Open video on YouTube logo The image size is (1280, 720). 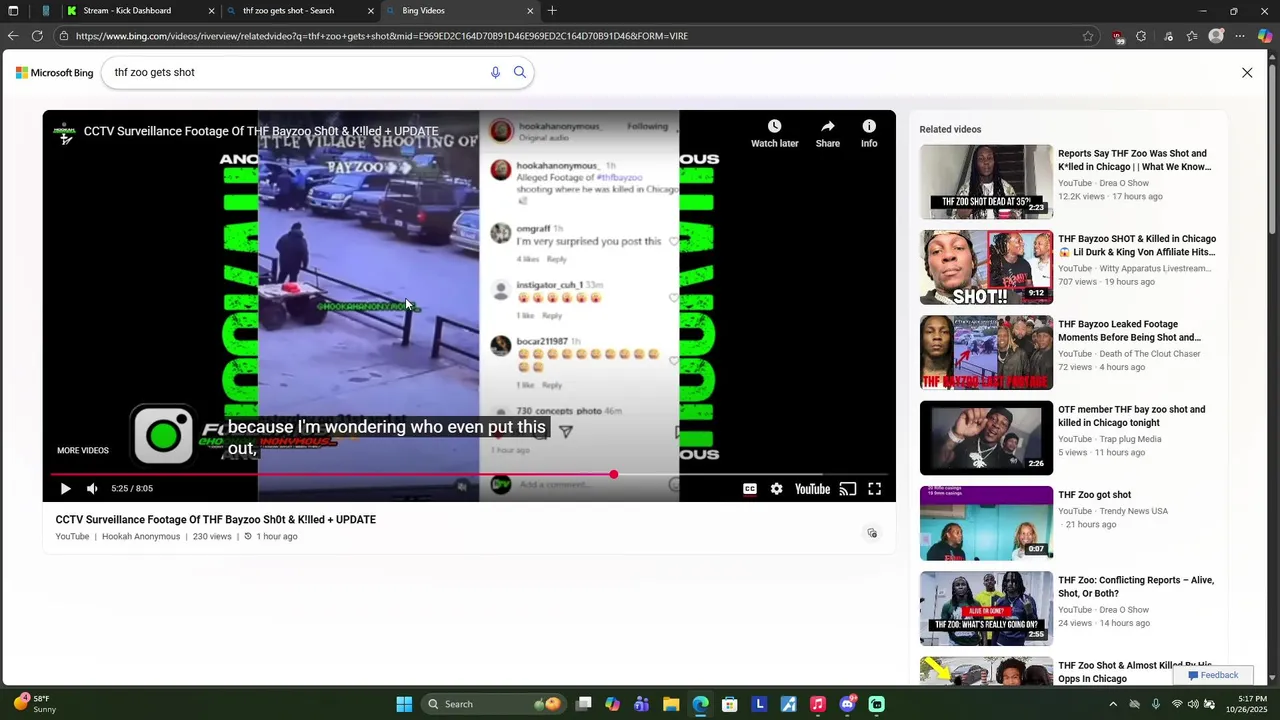[812, 489]
